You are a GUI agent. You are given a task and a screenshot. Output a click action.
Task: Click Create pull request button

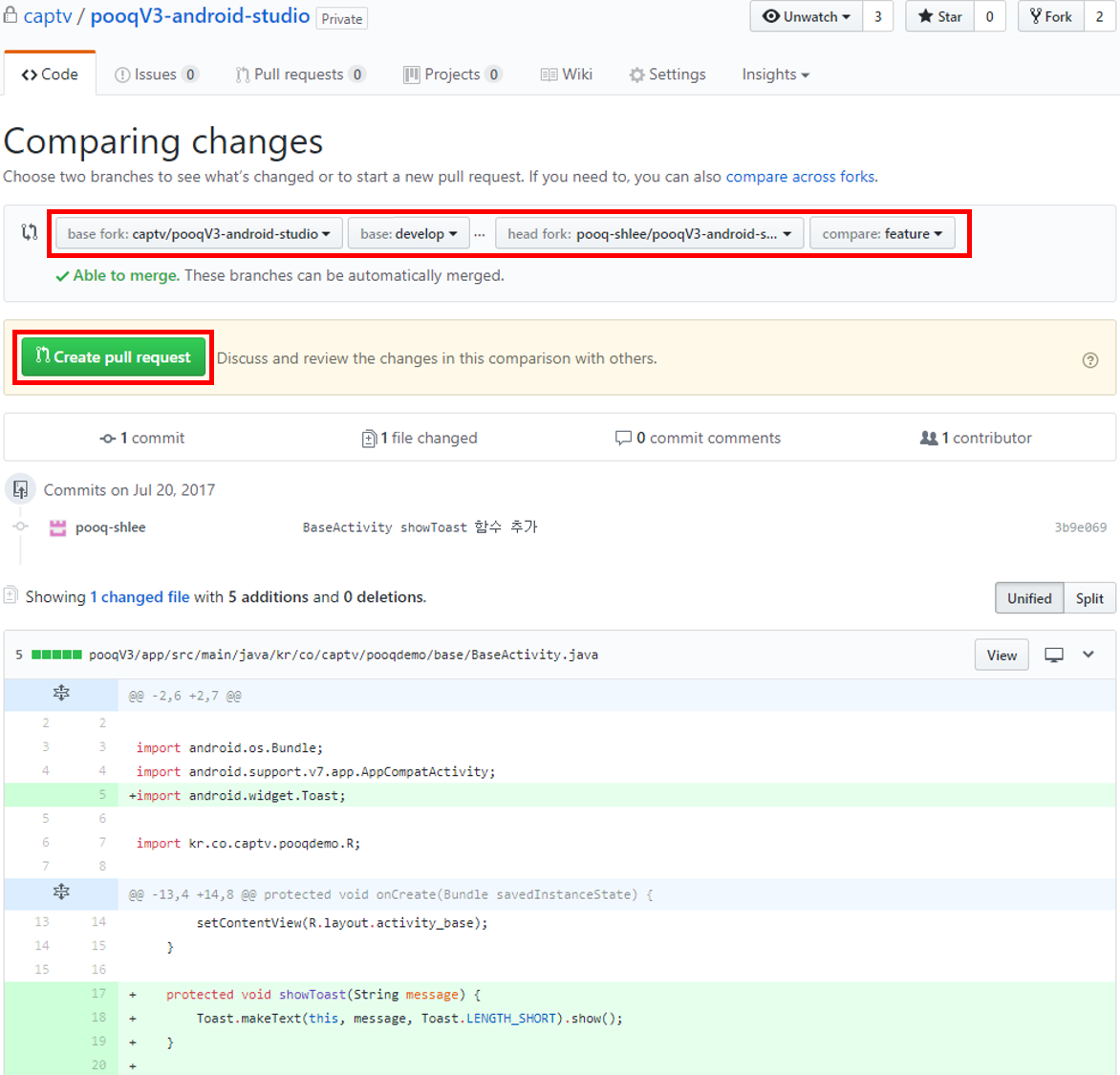pyautogui.click(x=114, y=357)
